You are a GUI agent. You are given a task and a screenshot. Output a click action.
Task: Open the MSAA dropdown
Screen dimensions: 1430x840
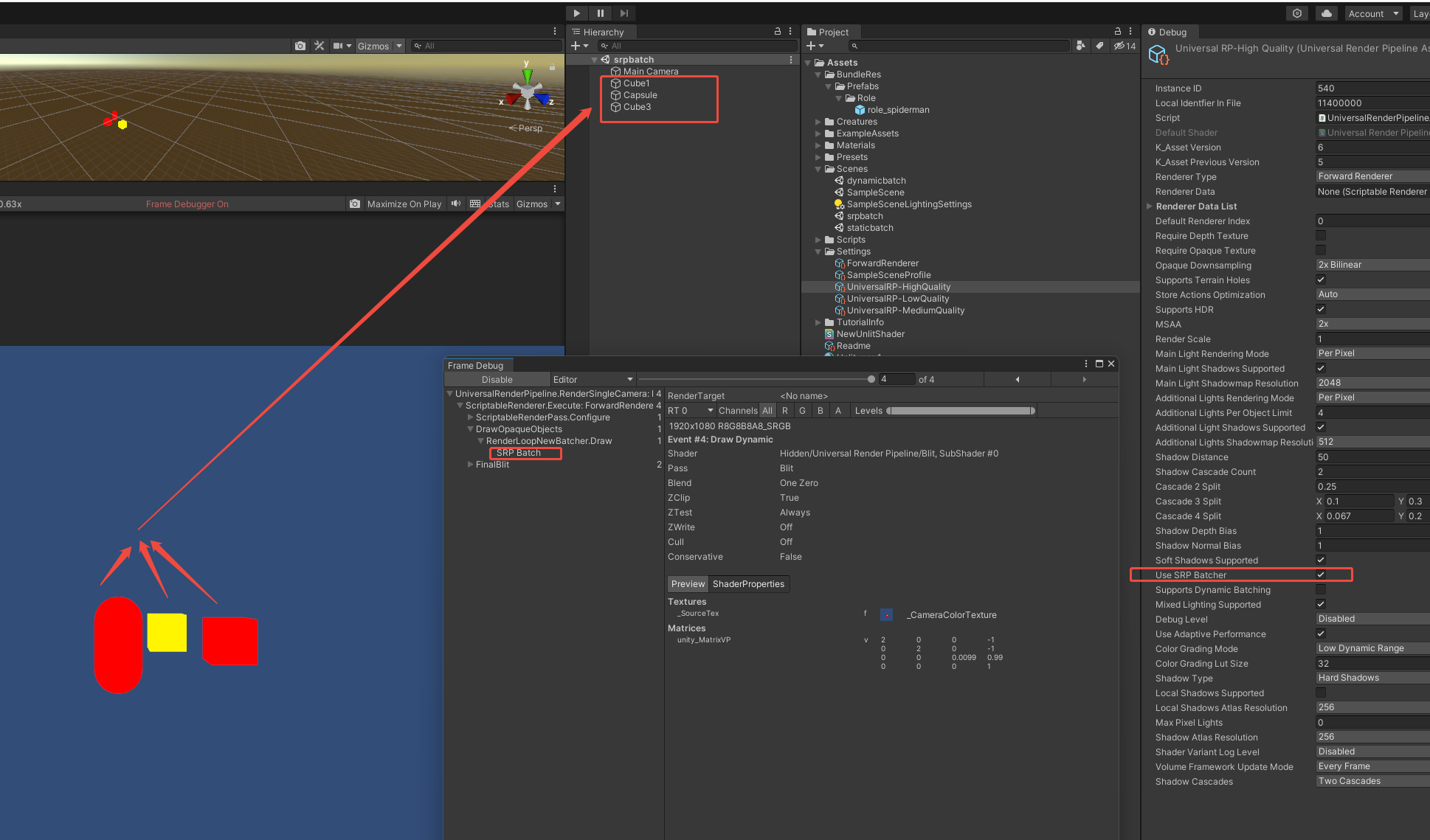(x=1371, y=324)
